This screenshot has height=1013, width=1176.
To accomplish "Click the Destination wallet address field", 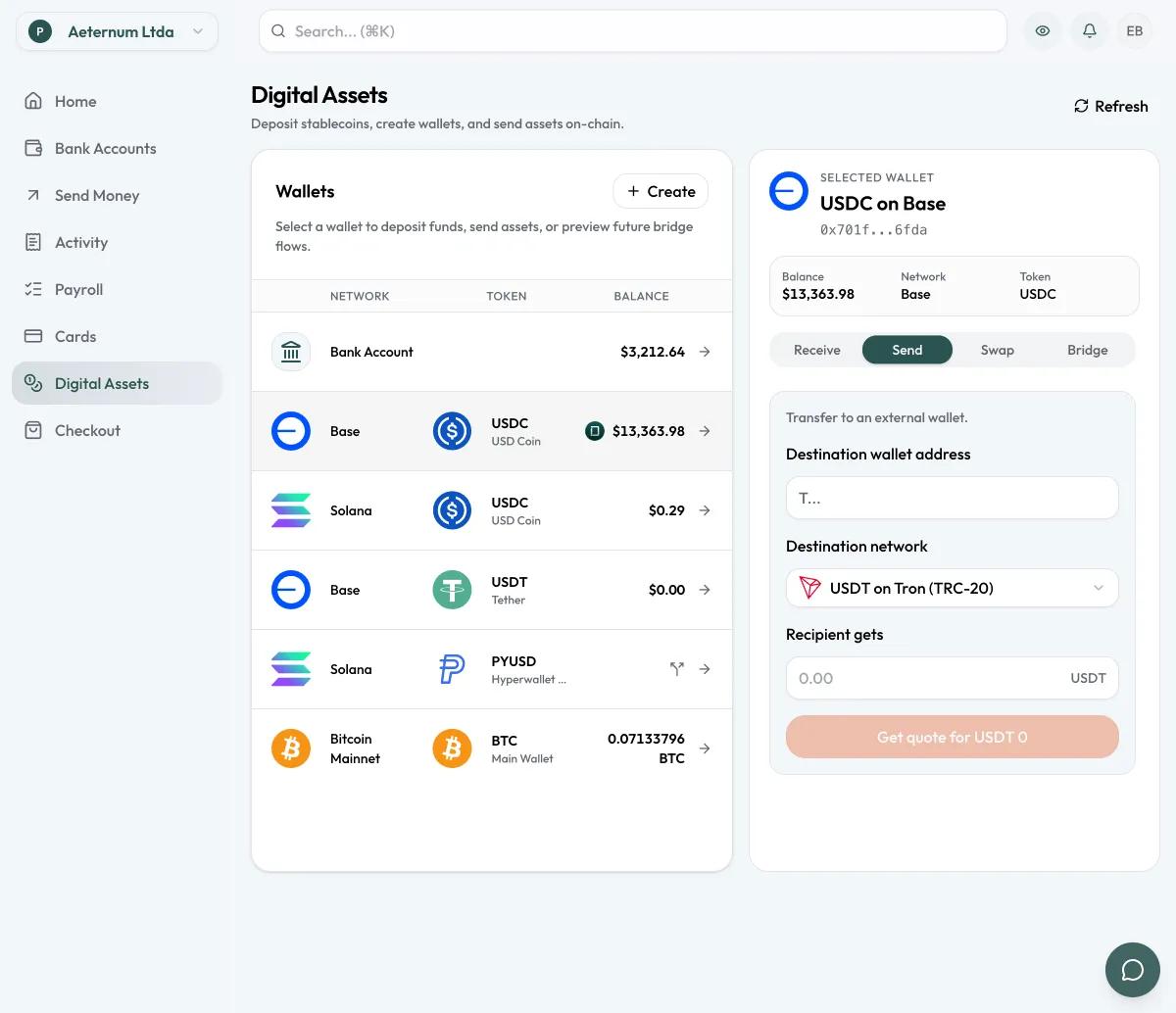I will pos(953,498).
